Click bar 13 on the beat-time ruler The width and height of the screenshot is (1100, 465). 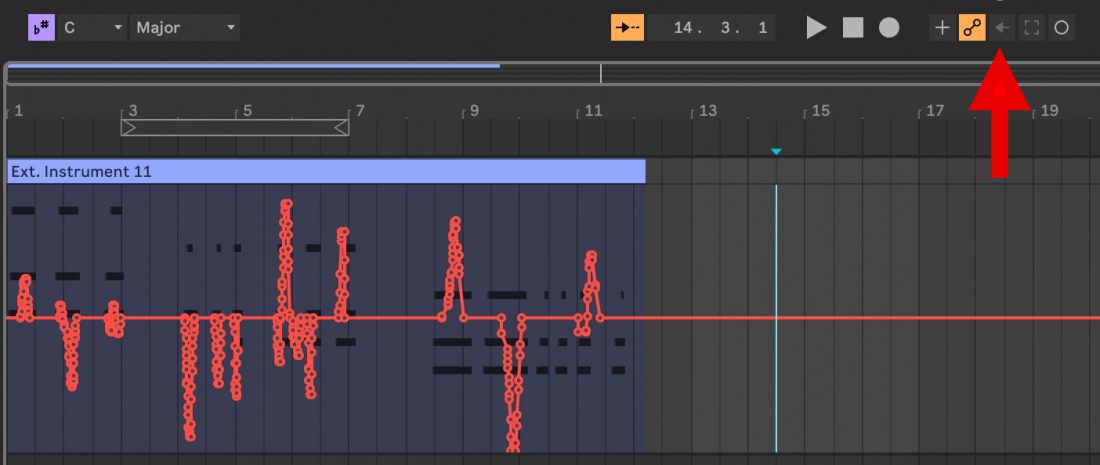pos(706,110)
